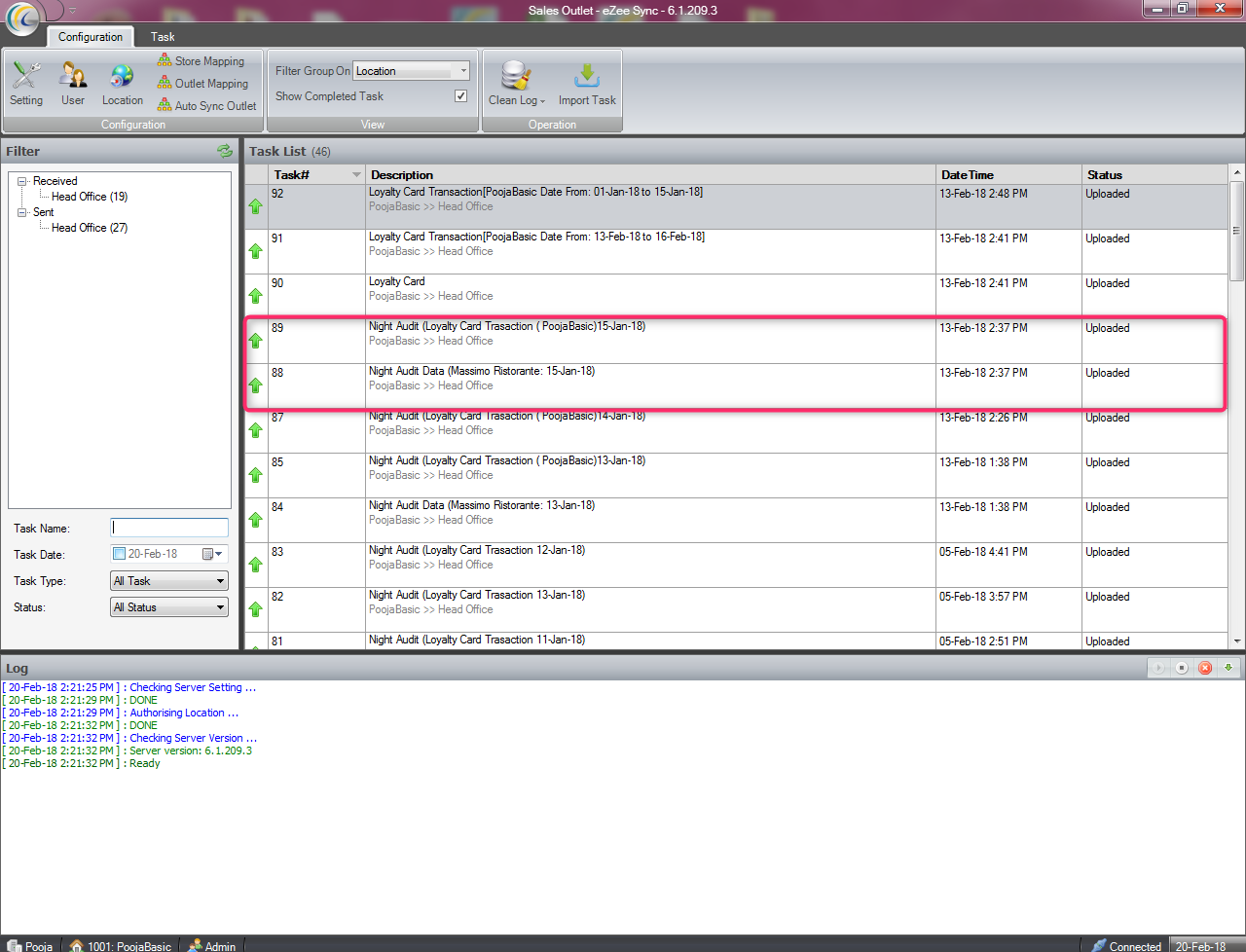Image resolution: width=1246 pixels, height=952 pixels.
Task: Open the Setting configuration tool
Action: (x=26, y=83)
